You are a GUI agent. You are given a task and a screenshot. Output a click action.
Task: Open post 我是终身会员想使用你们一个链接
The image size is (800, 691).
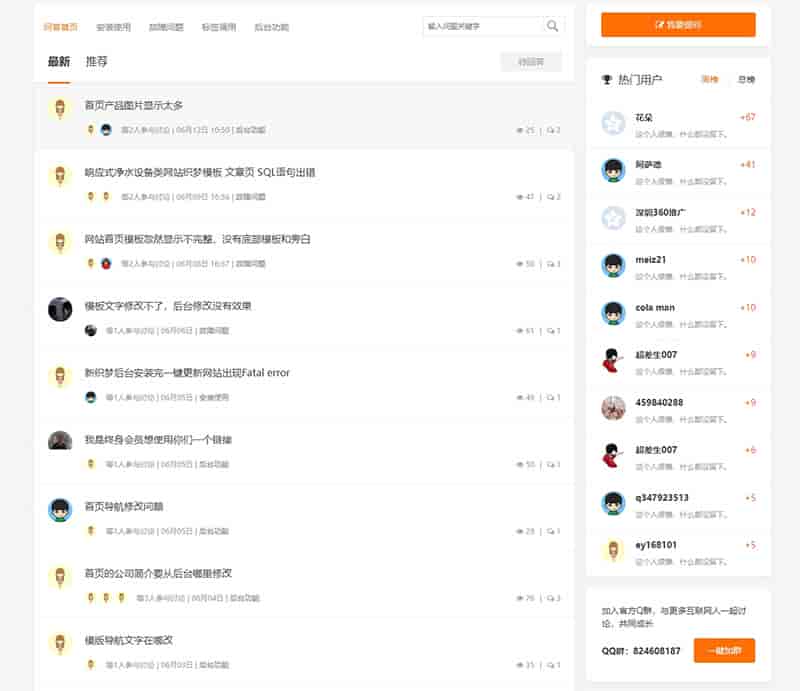158,440
